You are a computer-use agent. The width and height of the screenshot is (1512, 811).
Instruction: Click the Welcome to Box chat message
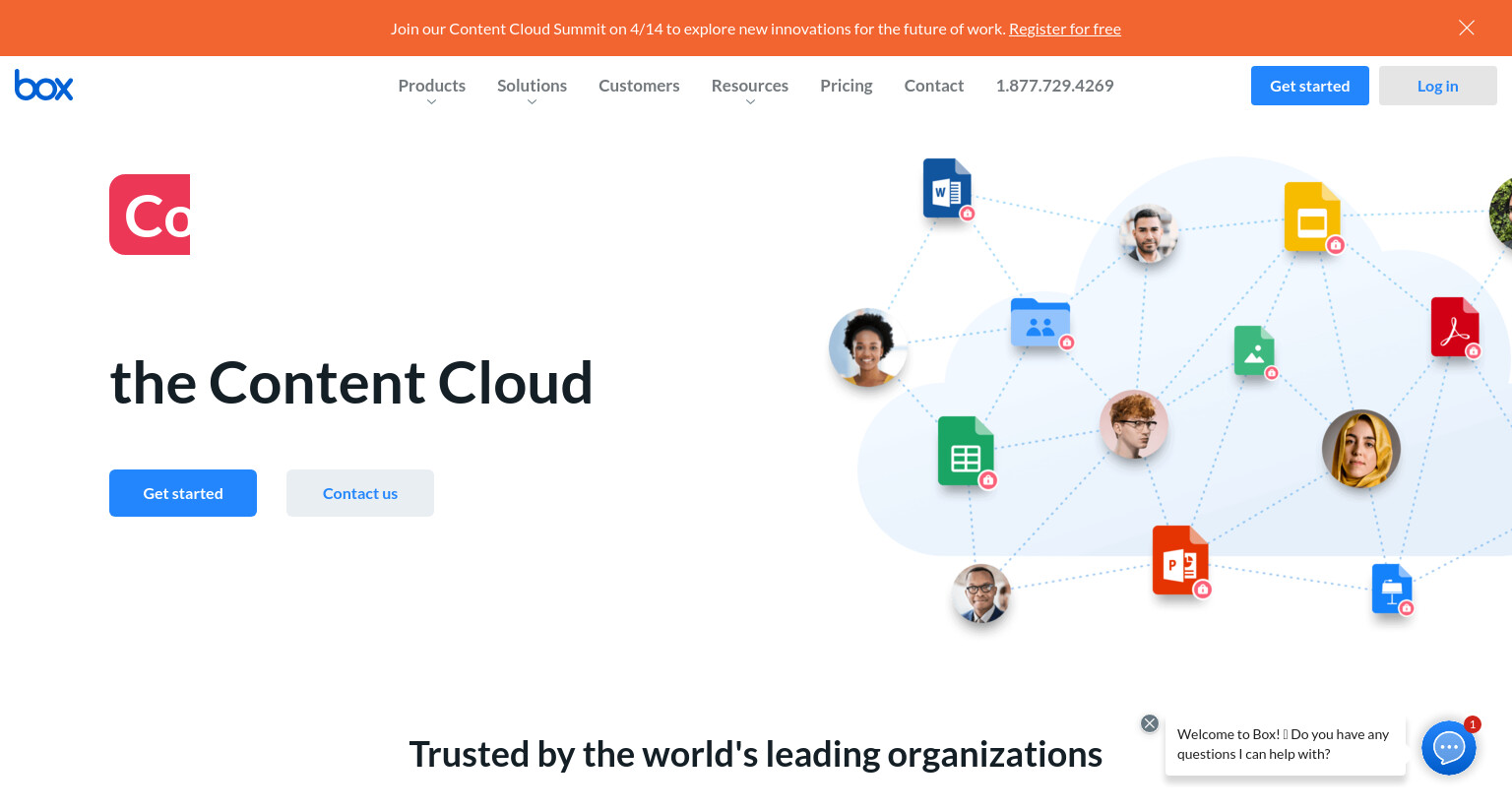tap(1285, 745)
